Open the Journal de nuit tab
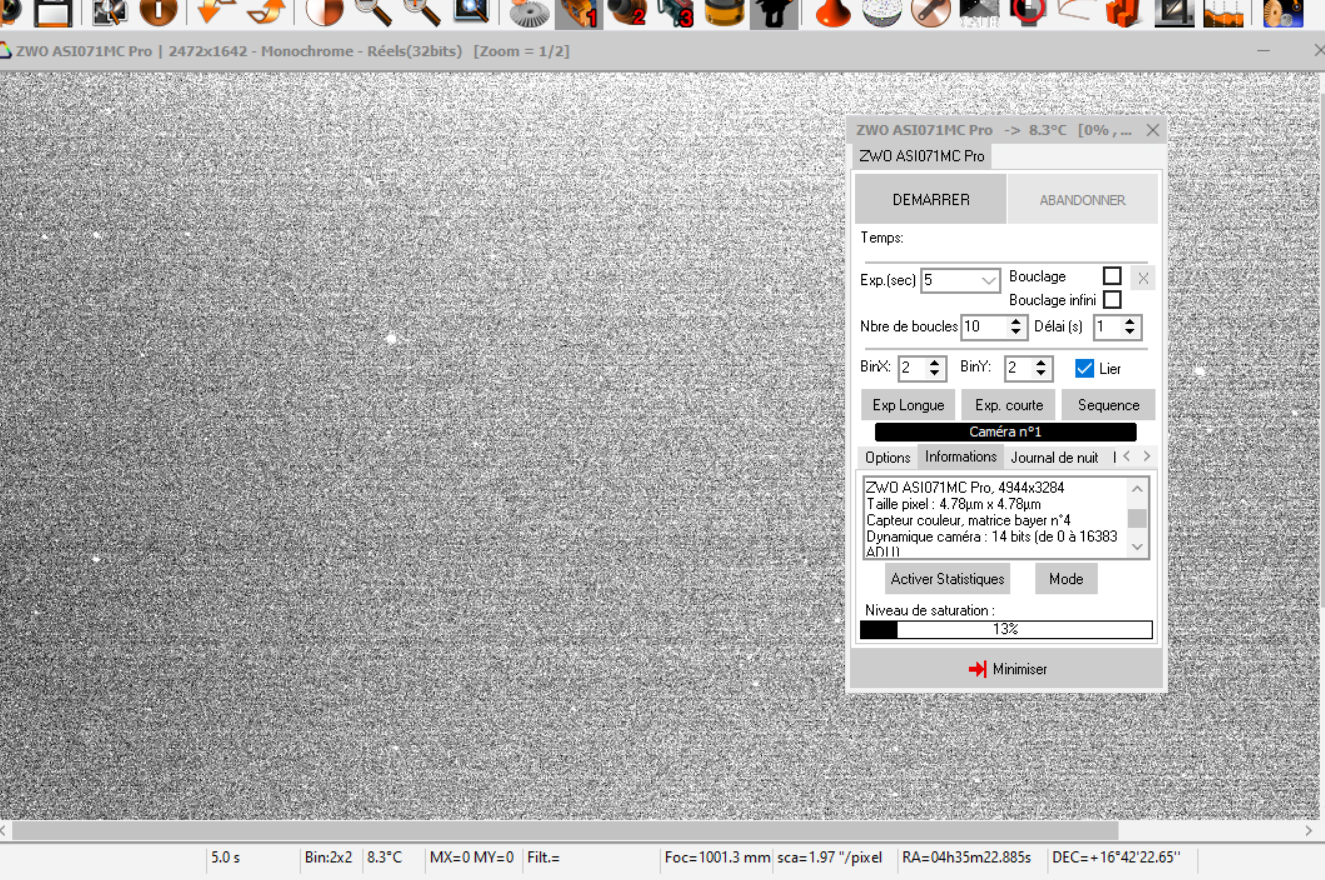 point(1054,457)
